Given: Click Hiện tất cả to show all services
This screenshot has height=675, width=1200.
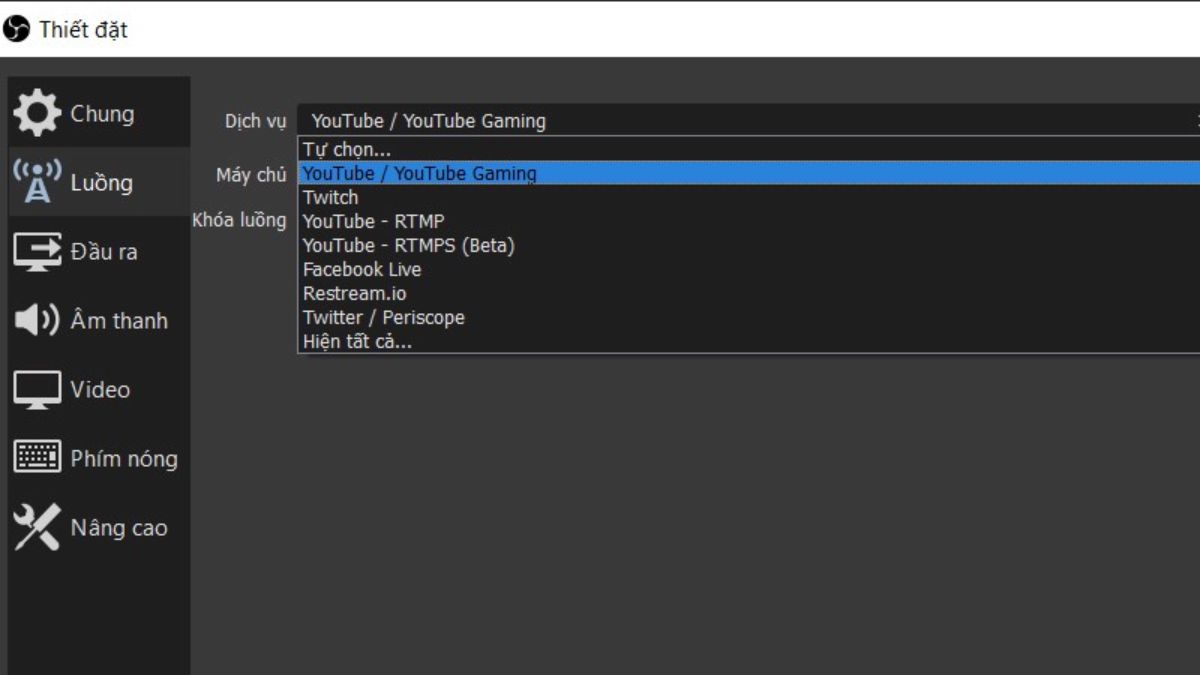Looking at the screenshot, I should tap(358, 341).
